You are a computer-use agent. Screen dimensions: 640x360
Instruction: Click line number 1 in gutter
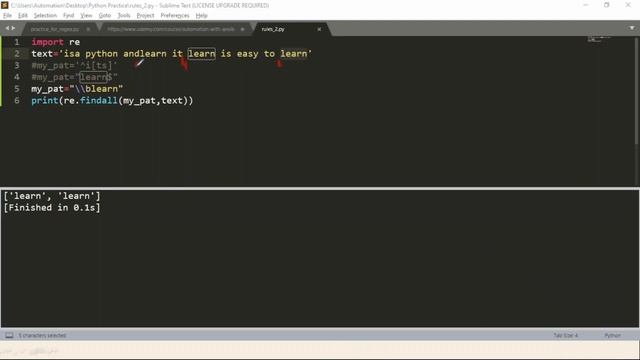click(x=17, y=42)
